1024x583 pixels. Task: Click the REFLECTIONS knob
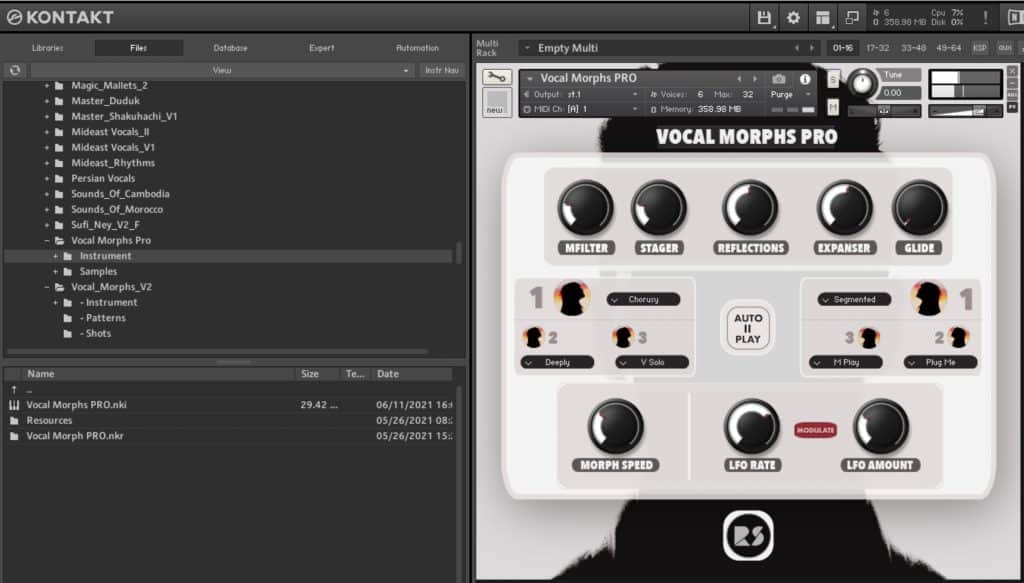(x=750, y=208)
